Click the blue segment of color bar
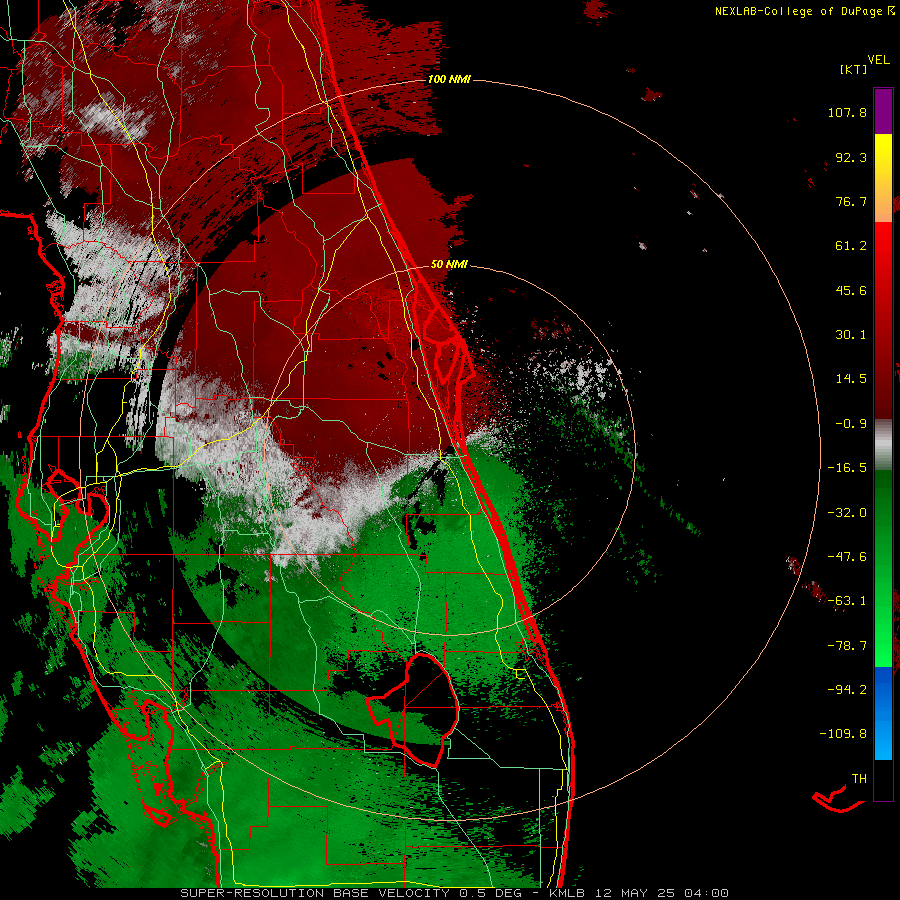Image resolution: width=900 pixels, height=900 pixels. click(883, 713)
